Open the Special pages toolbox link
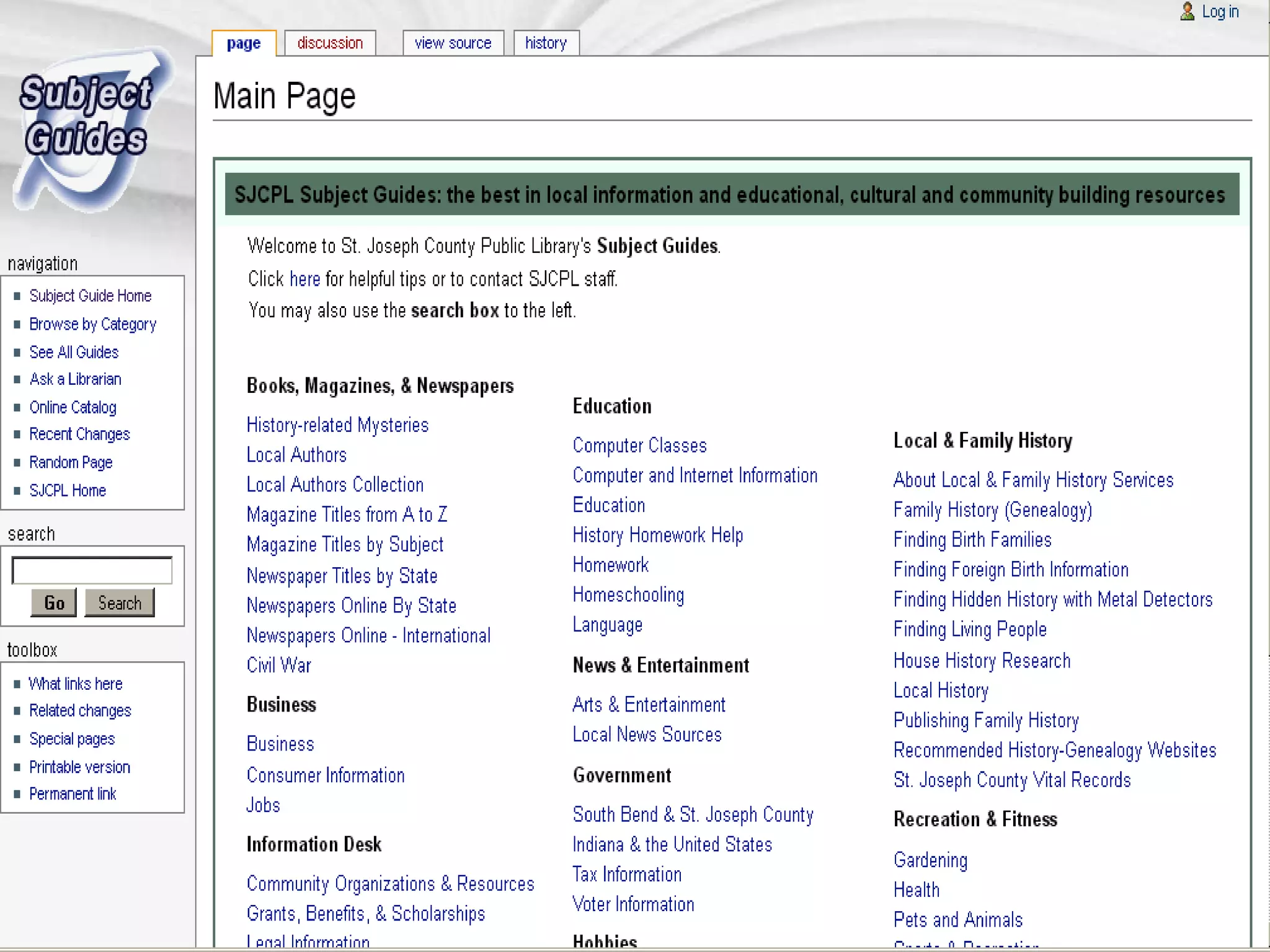The width and height of the screenshot is (1270, 952). coord(72,739)
